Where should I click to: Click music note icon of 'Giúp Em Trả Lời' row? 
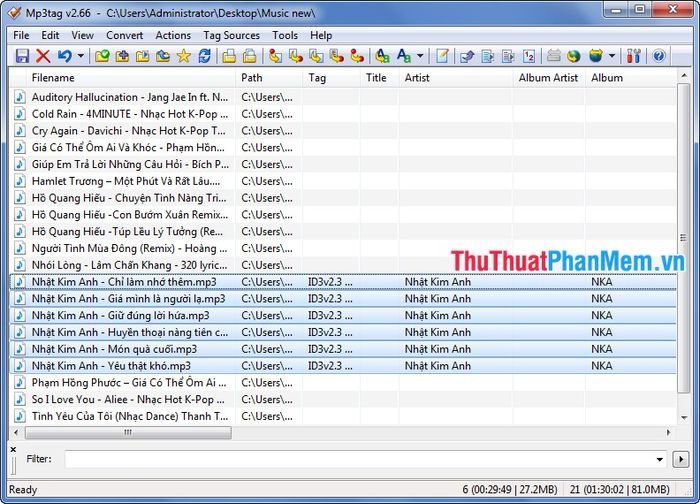point(20,164)
